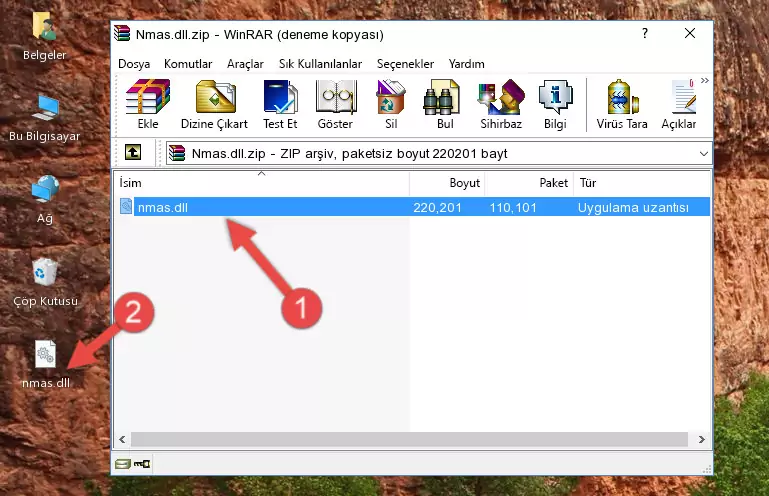
Task: Click the Dizine Çıkart extract icon
Action: pyautogui.click(x=214, y=104)
